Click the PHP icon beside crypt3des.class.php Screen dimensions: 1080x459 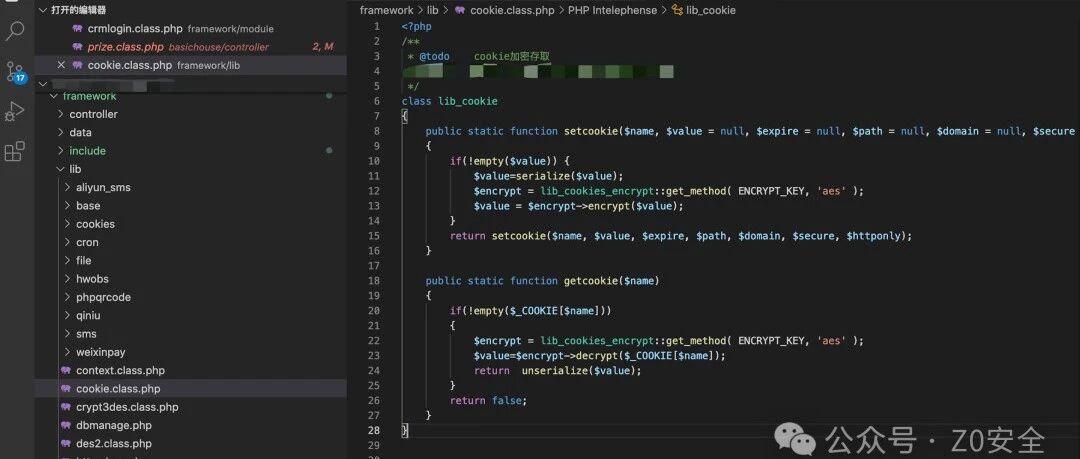pos(65,407)
